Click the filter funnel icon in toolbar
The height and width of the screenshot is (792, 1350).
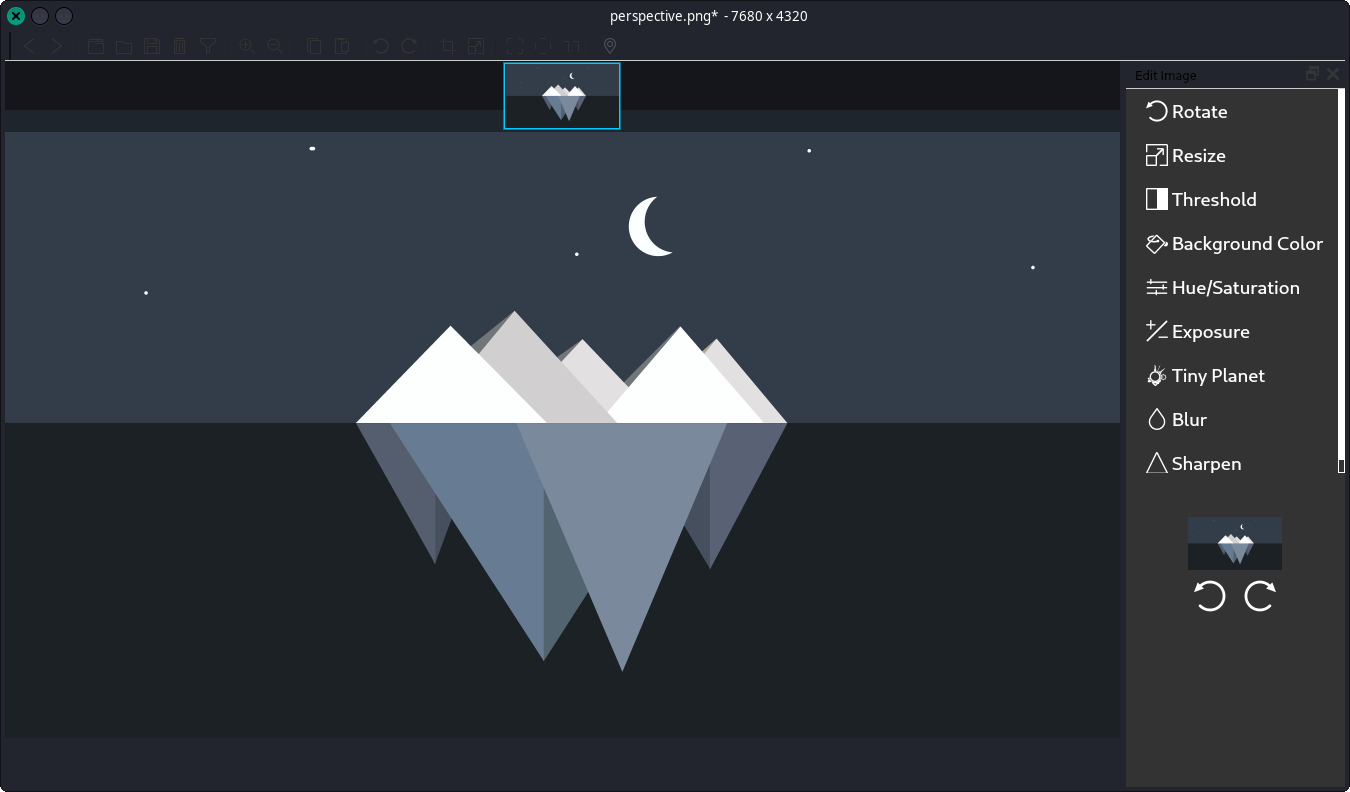pyautogui.click(x=208, y=46)
